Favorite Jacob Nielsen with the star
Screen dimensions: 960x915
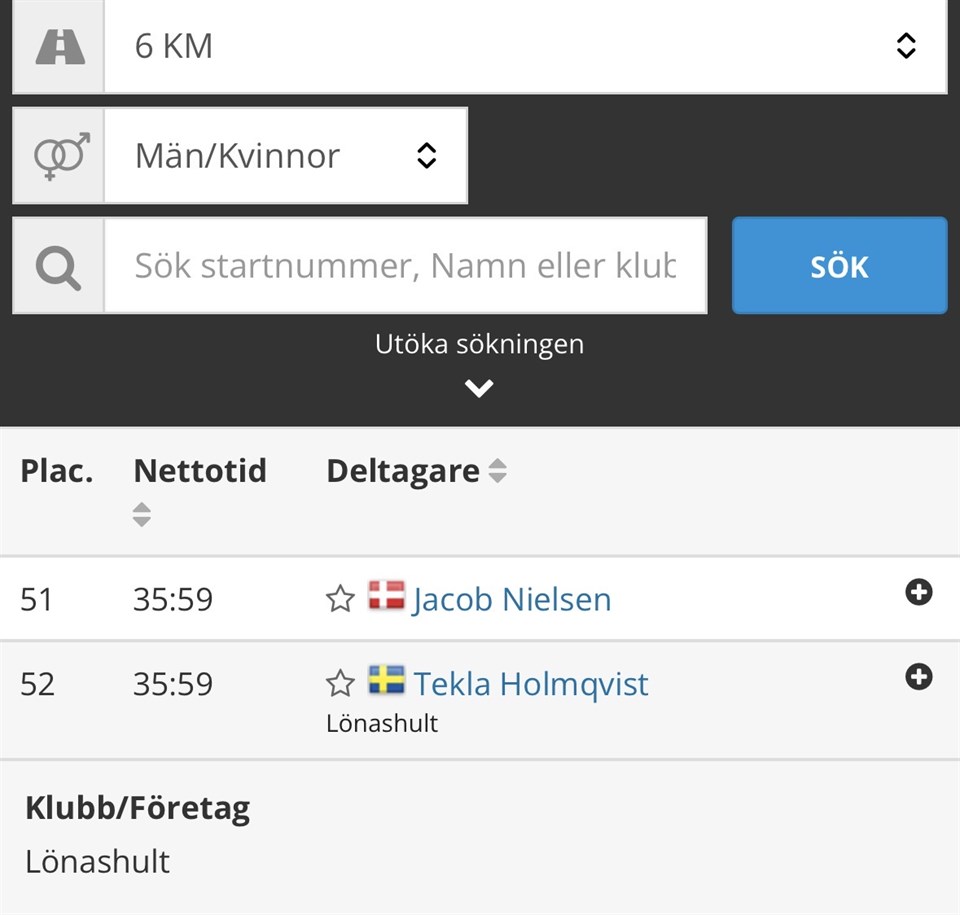(341, 599)
